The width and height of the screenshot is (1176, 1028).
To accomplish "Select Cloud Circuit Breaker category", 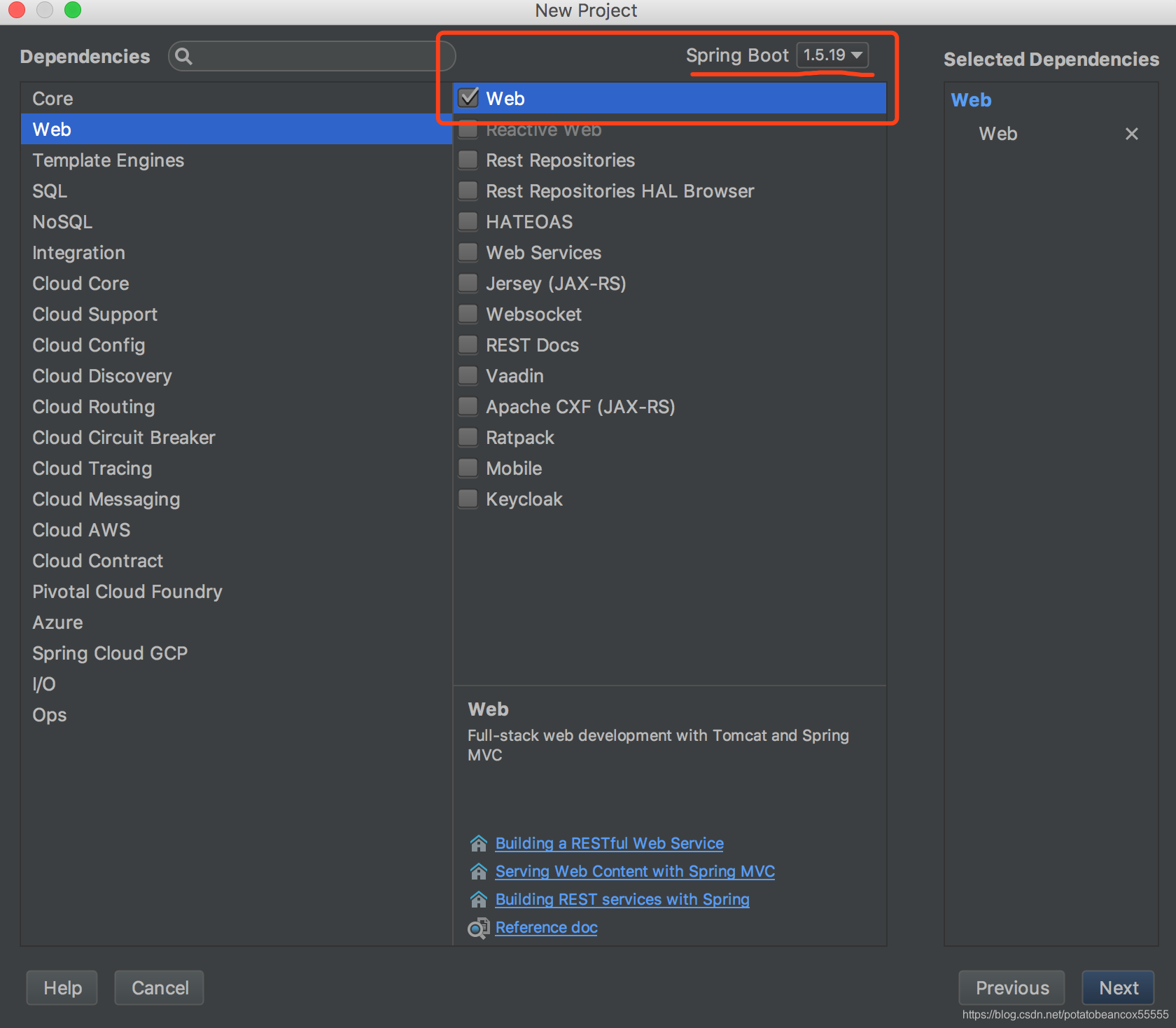I will [x=237, y=438].
